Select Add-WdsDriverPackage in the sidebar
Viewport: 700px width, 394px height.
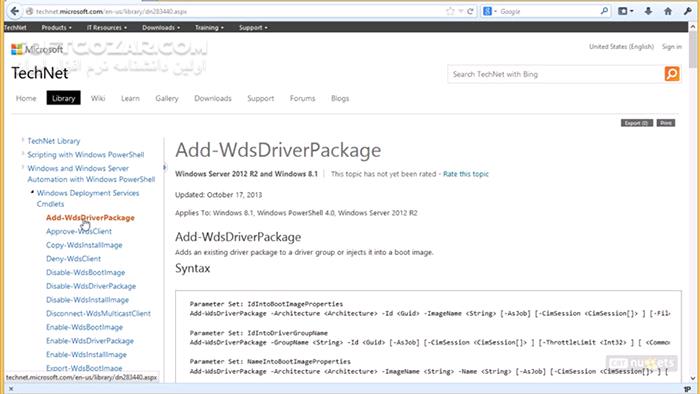(90, 218)
